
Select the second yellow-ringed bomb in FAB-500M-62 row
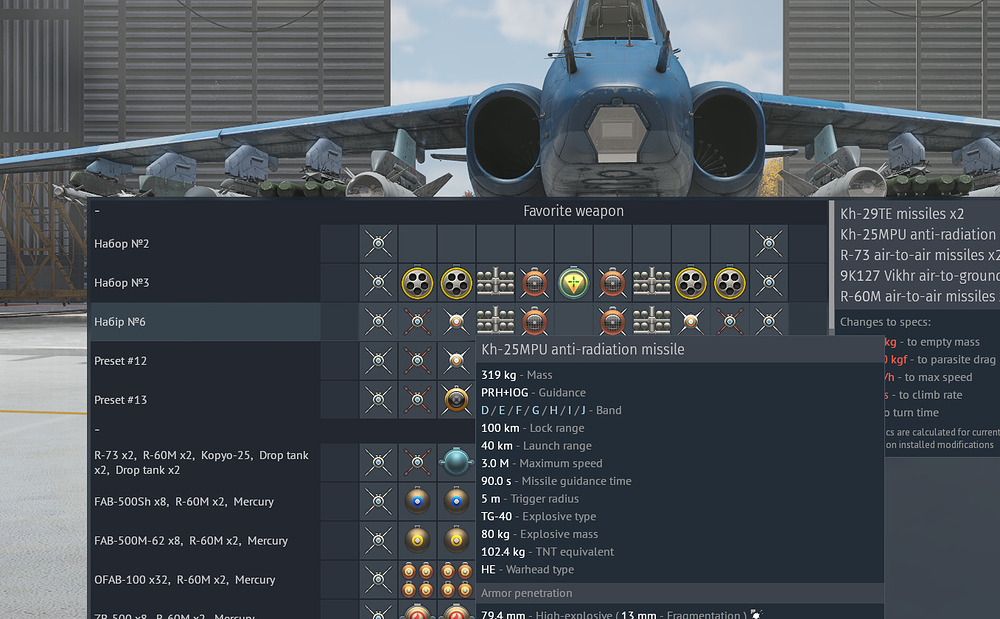456,541
